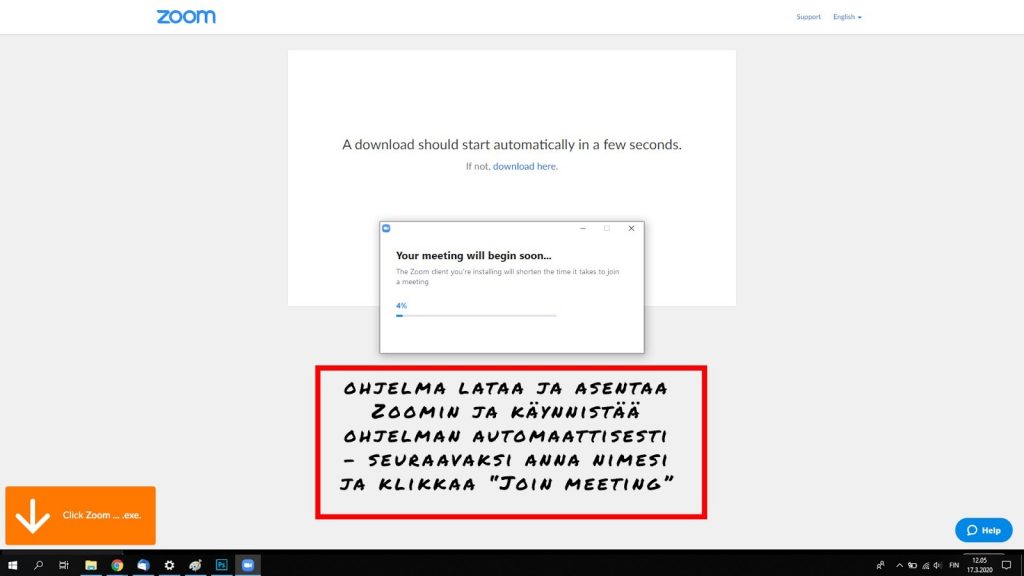Open Settings gear in the taskbar
The image size is (1024, 576).
coord(169,565)
